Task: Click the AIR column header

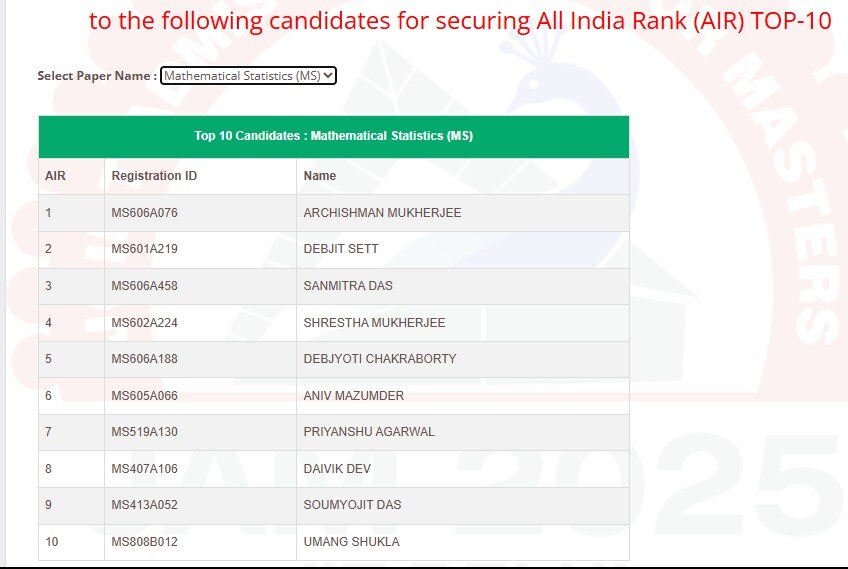Action: 55,176
